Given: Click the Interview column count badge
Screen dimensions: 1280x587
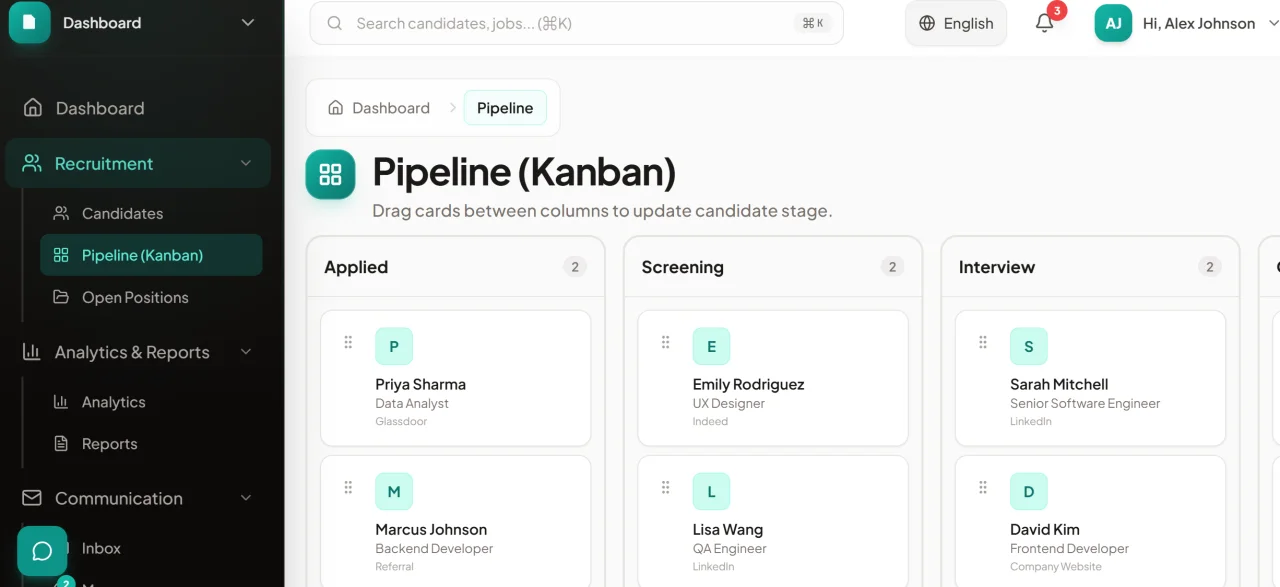Looking at the screenshot, I should coord(1209,267).
